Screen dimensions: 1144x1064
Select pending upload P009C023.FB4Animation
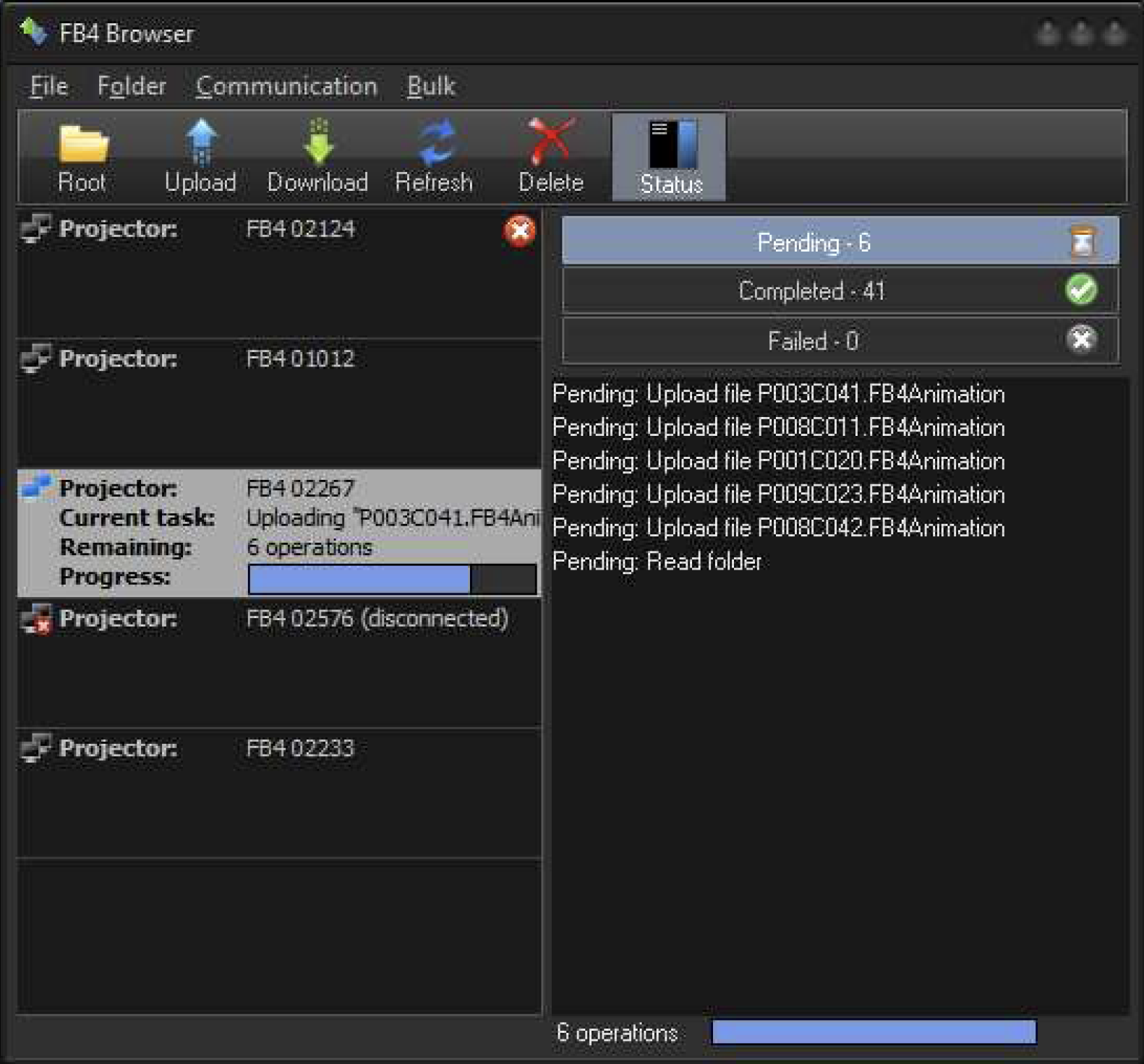click(x=779, y=494)
